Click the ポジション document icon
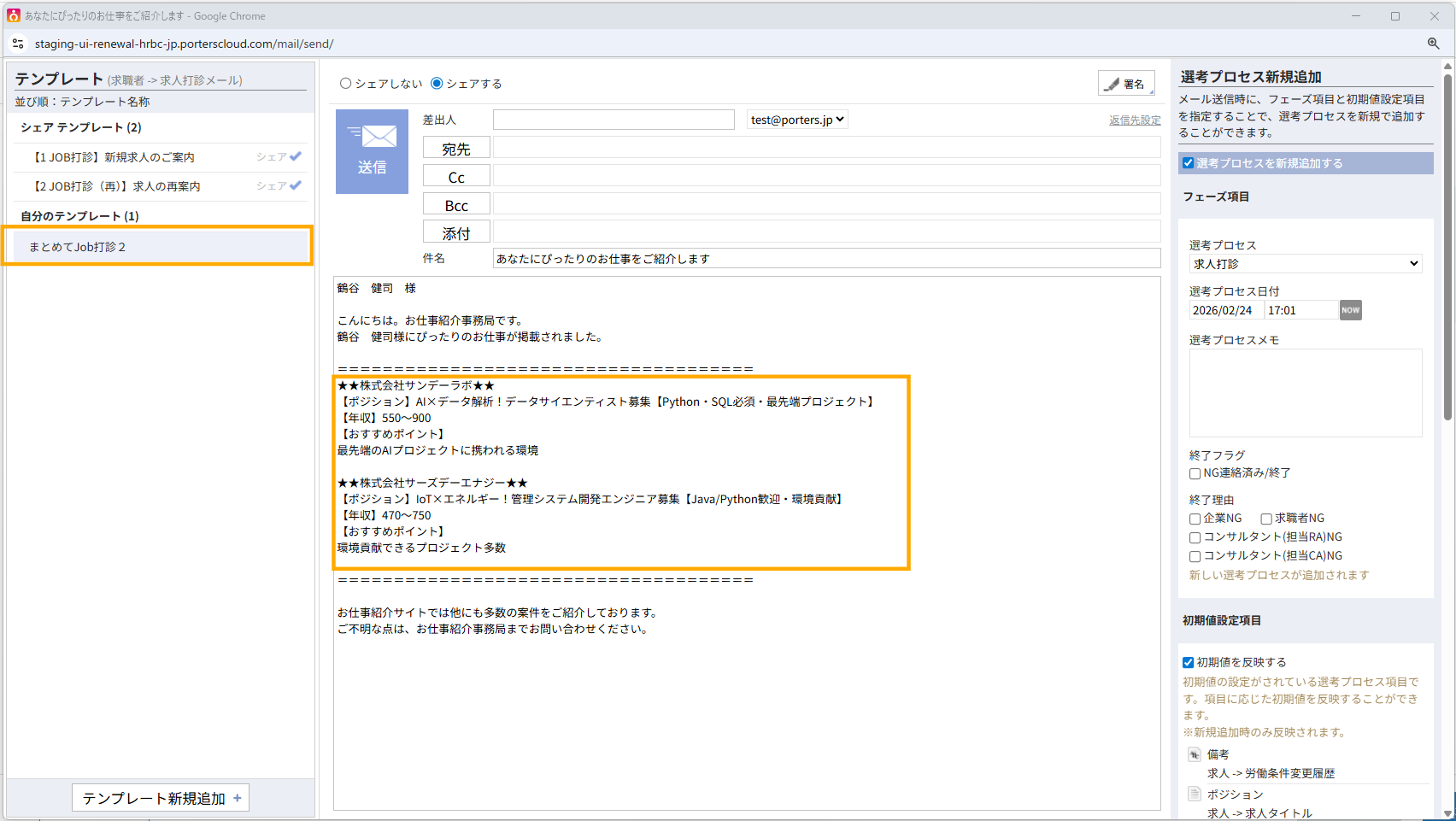The height and width of the screenshot is (821, 1456). tap(1195, 795)
